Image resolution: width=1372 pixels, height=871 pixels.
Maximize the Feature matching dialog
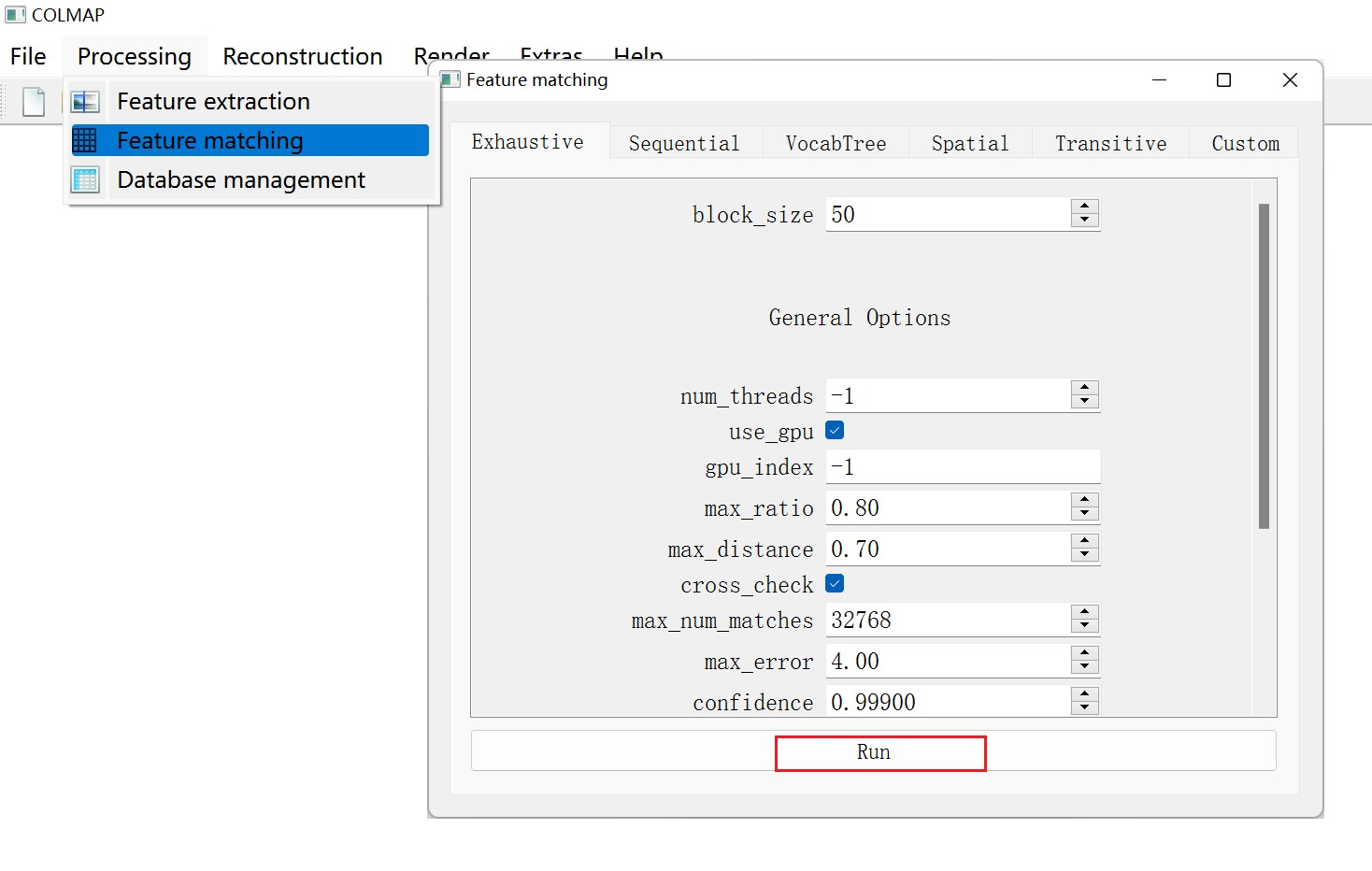click(x=1224, y=80)
